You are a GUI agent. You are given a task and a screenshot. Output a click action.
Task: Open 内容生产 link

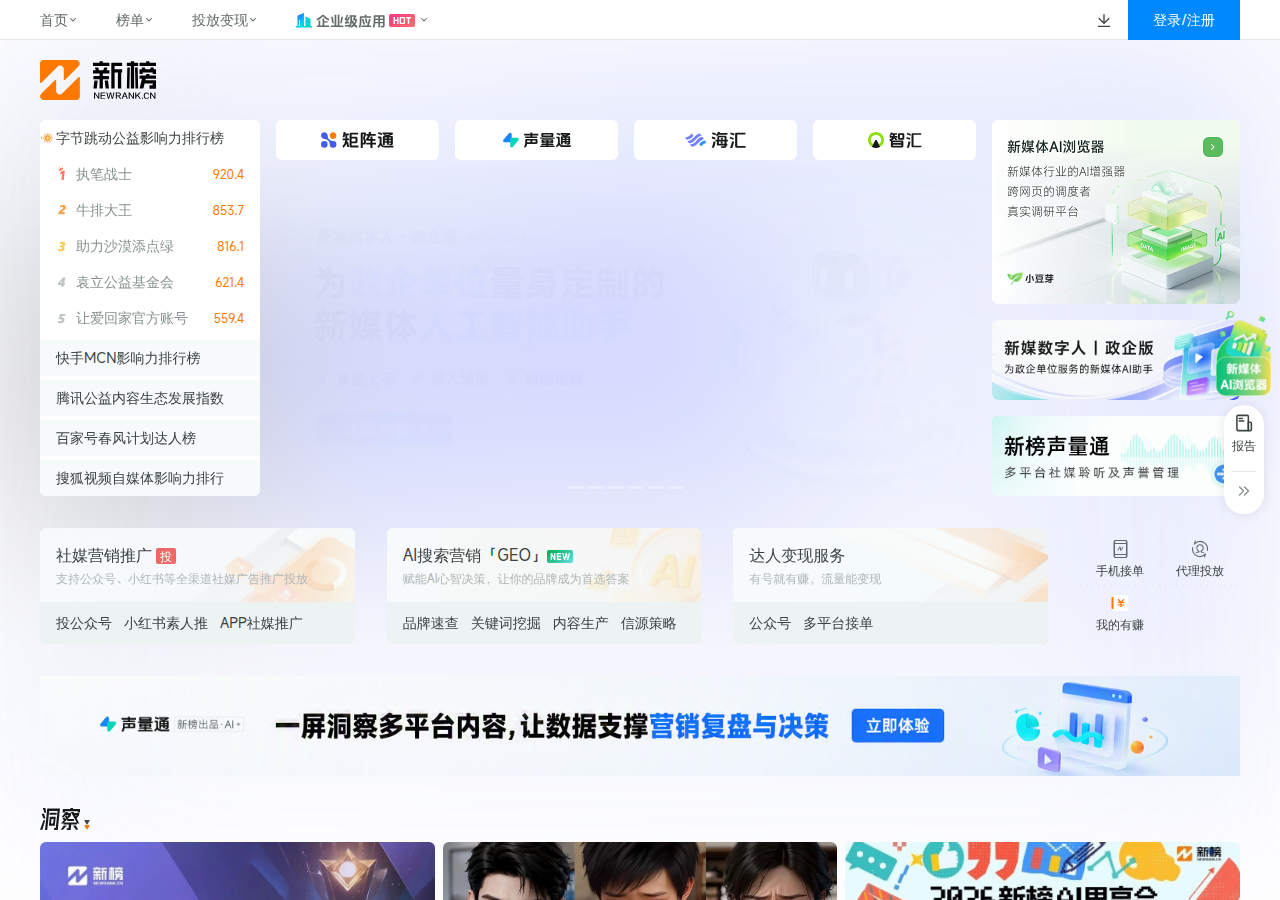(x=581, y=623)
